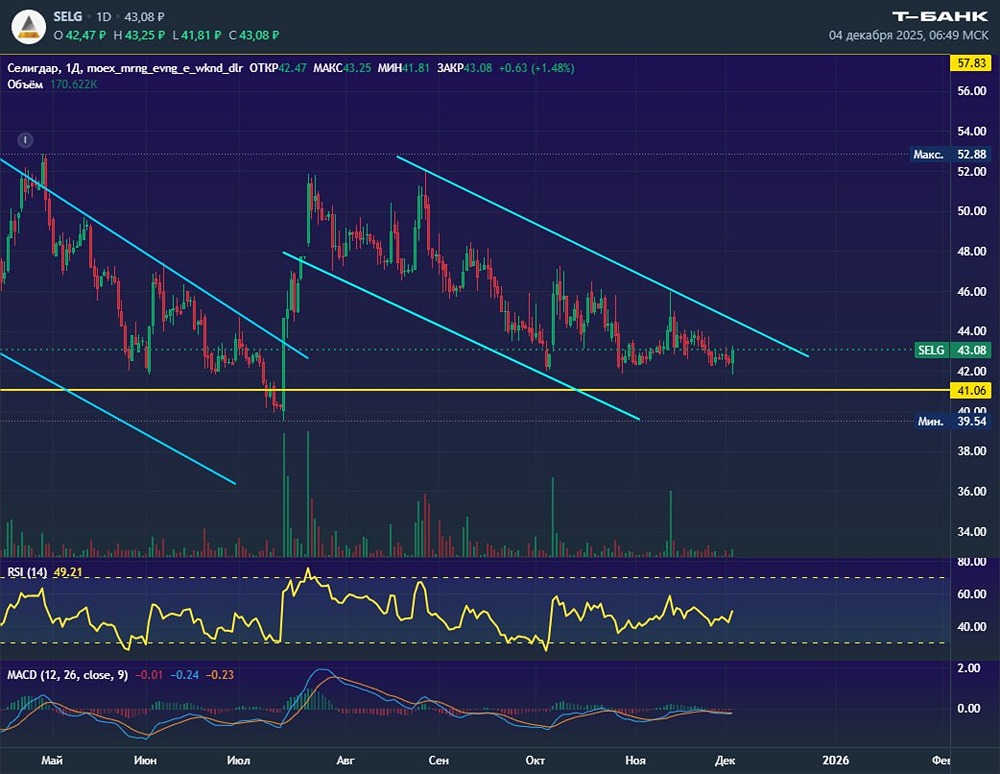Click the circular info icon on chart
Viewport: 1000px width, 774px height.
coord(26,140)
